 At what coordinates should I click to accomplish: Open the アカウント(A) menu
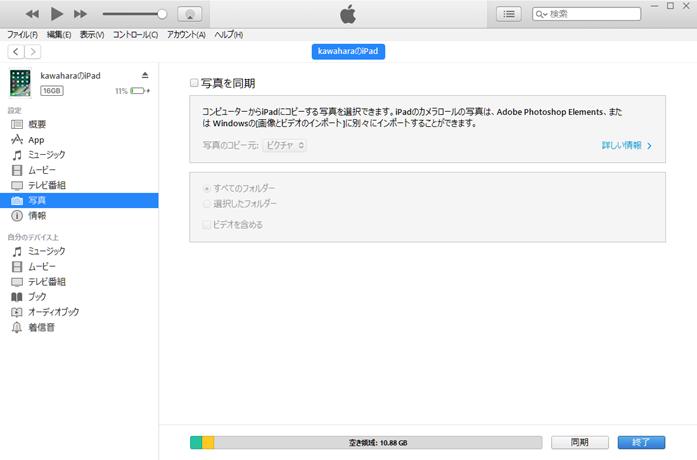tap(186, 35)
